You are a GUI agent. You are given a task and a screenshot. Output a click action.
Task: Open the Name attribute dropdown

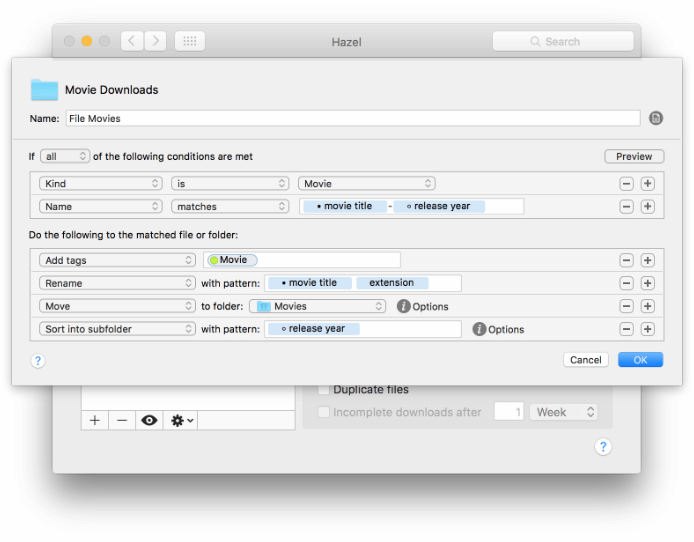100,207
